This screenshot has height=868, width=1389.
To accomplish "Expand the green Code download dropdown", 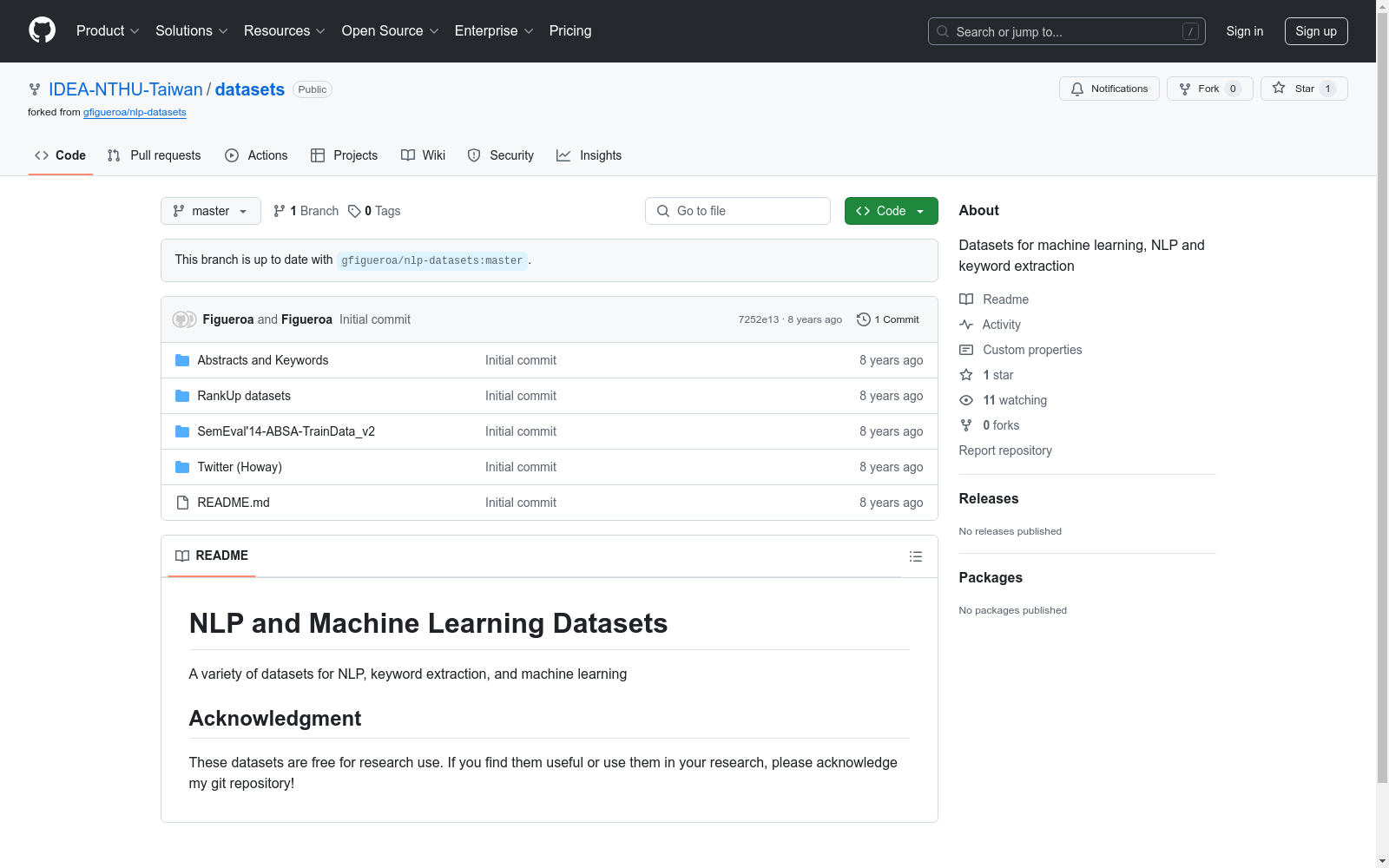I will click(x=892, y=211).
